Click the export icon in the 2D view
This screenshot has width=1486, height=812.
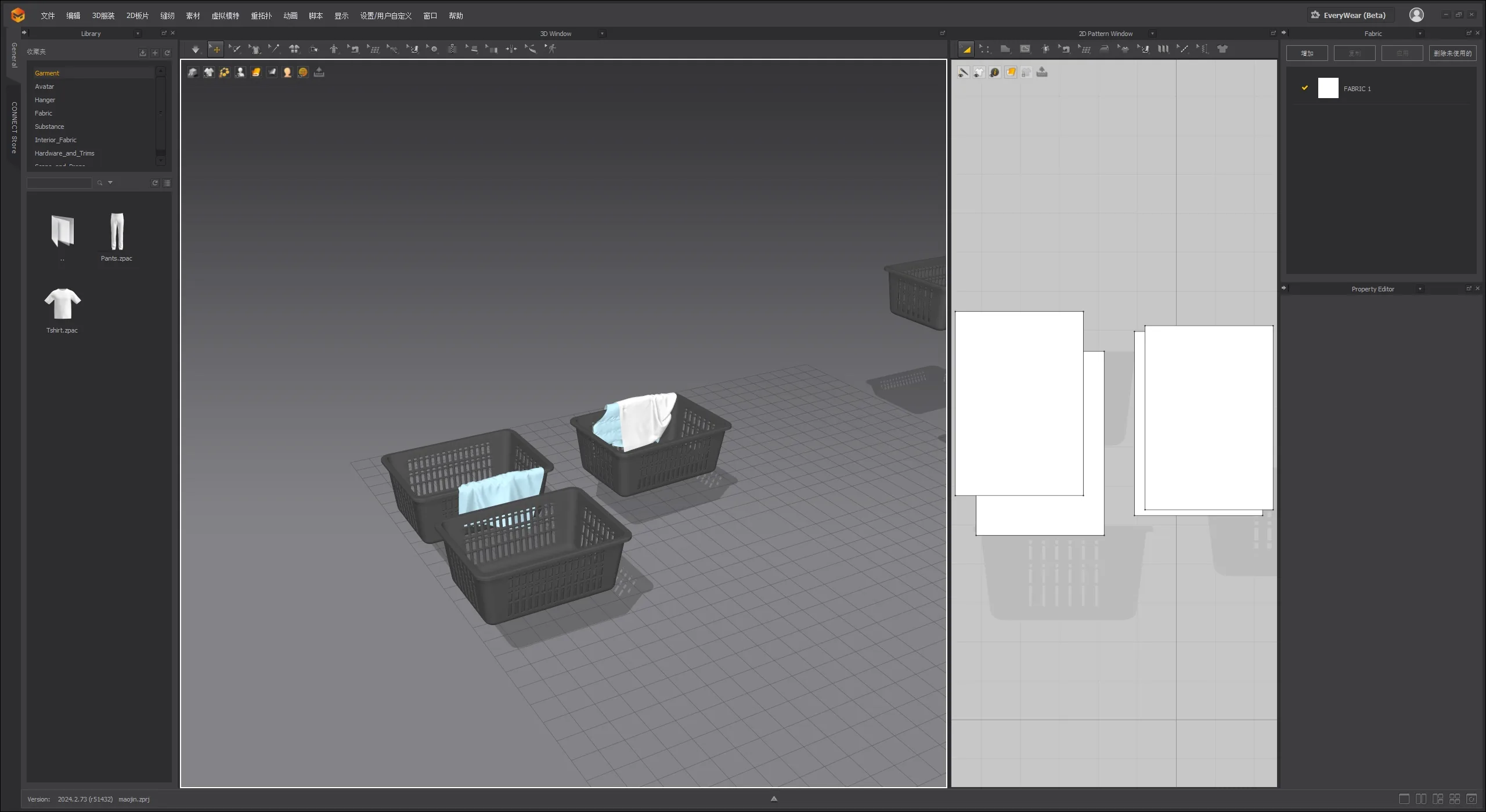coord(1042,72)
